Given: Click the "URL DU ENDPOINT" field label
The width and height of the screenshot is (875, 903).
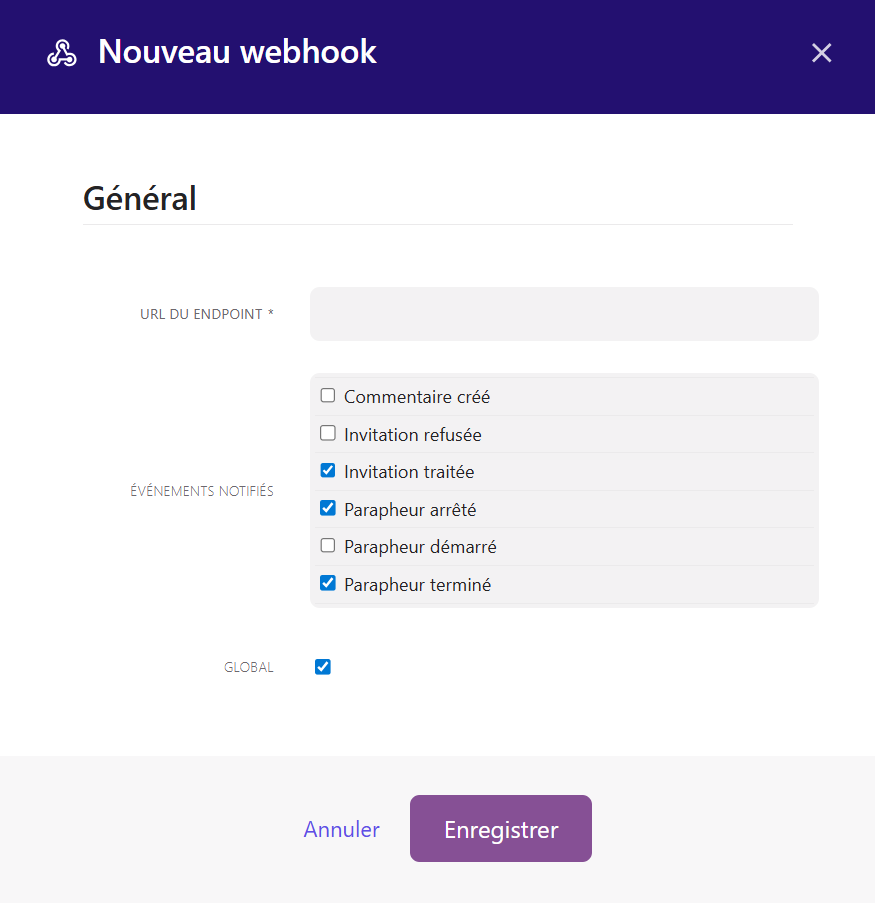Looking at the screenshot, I should [x=207, y=314].
